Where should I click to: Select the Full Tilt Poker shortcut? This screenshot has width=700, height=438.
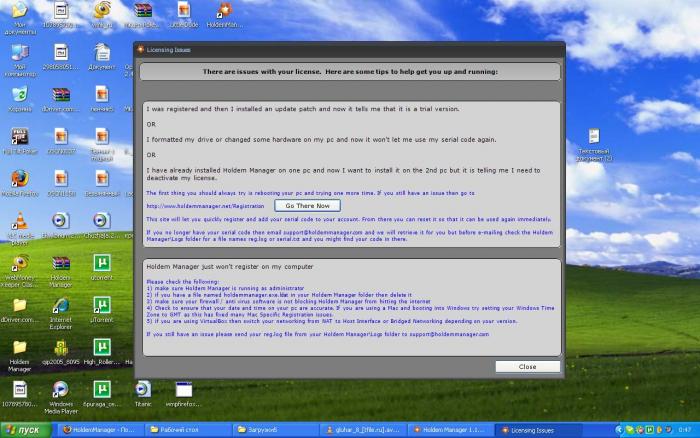[x=20, y=141]
